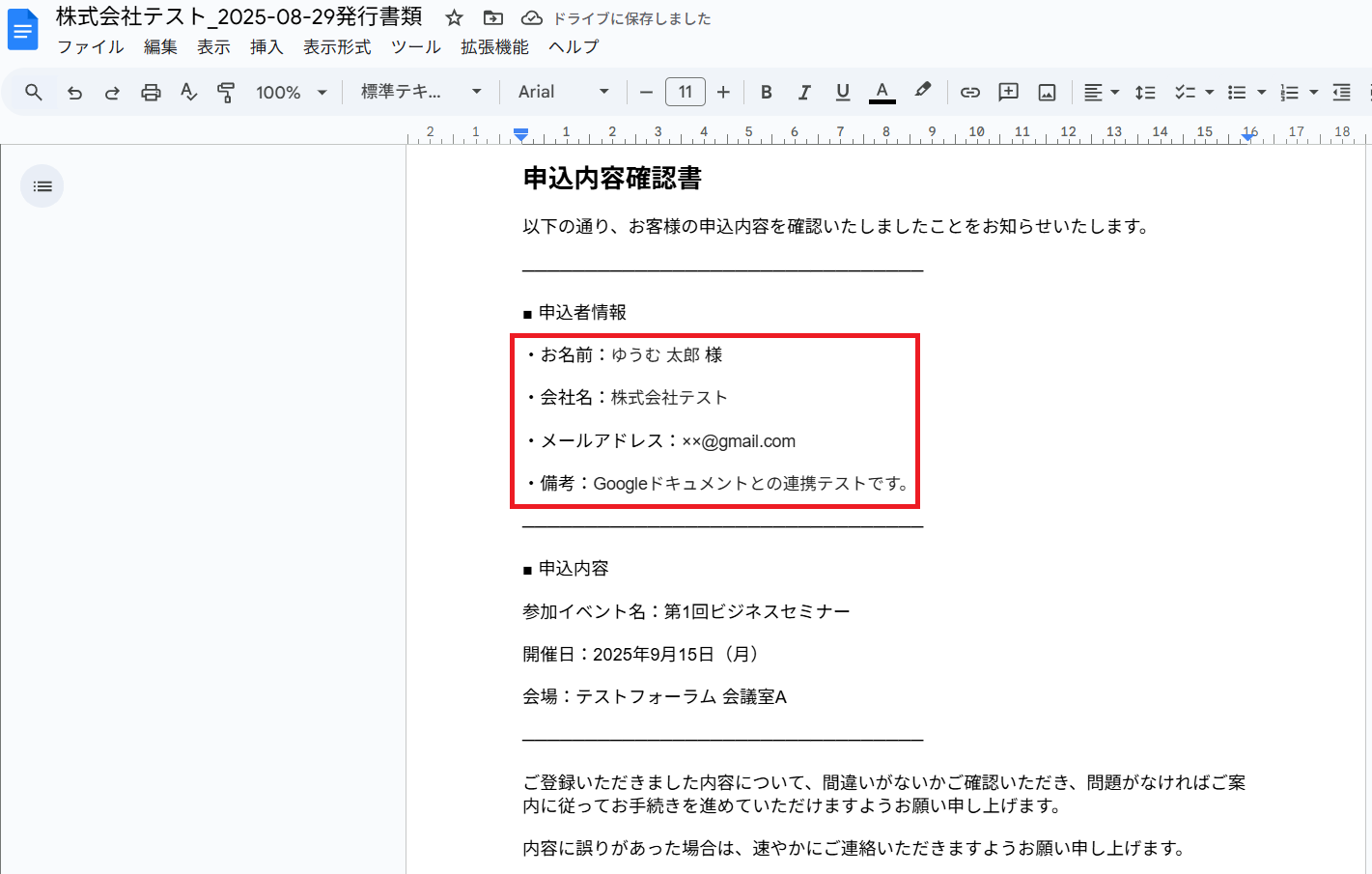Click the ■ 申込者情報 section title

click(574, 313)
